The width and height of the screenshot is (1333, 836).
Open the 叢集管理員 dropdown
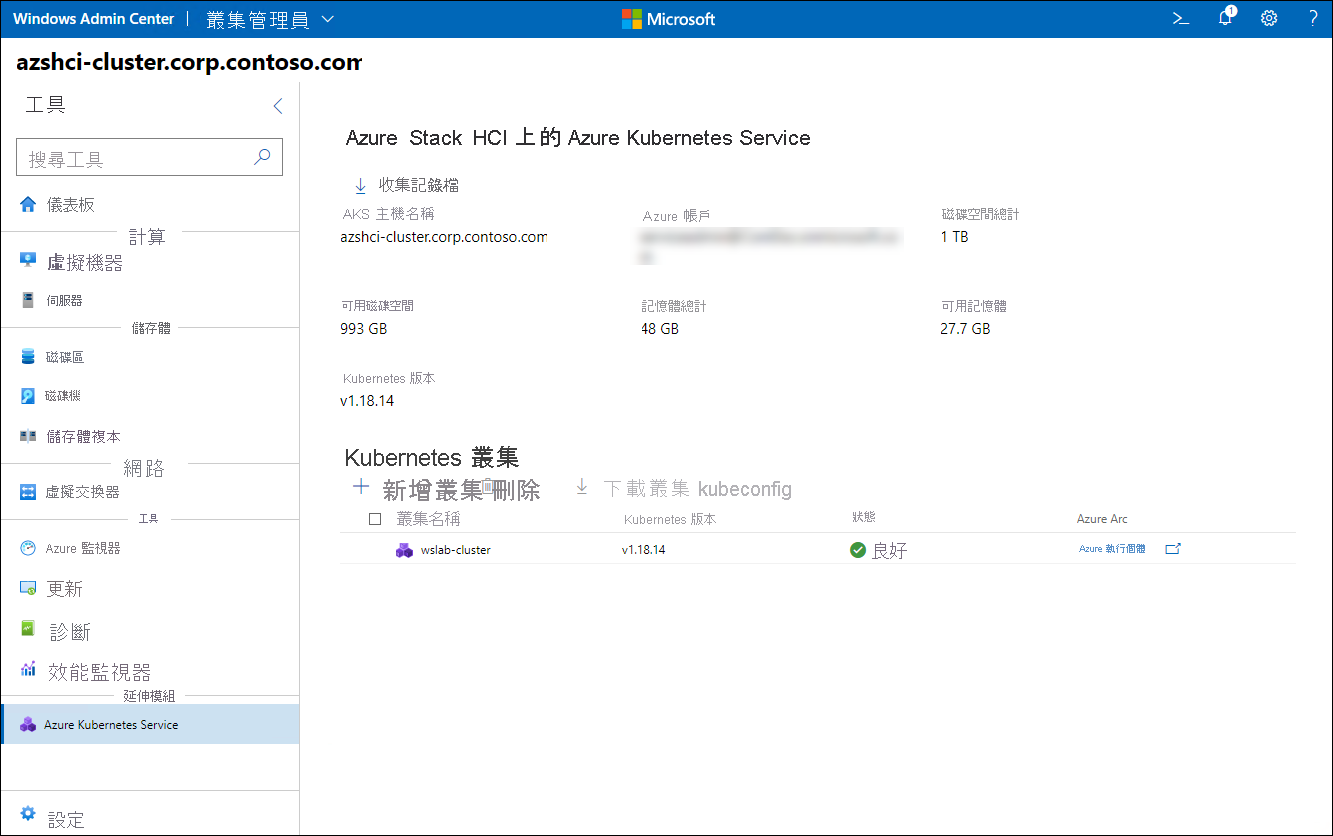(270, 19)
